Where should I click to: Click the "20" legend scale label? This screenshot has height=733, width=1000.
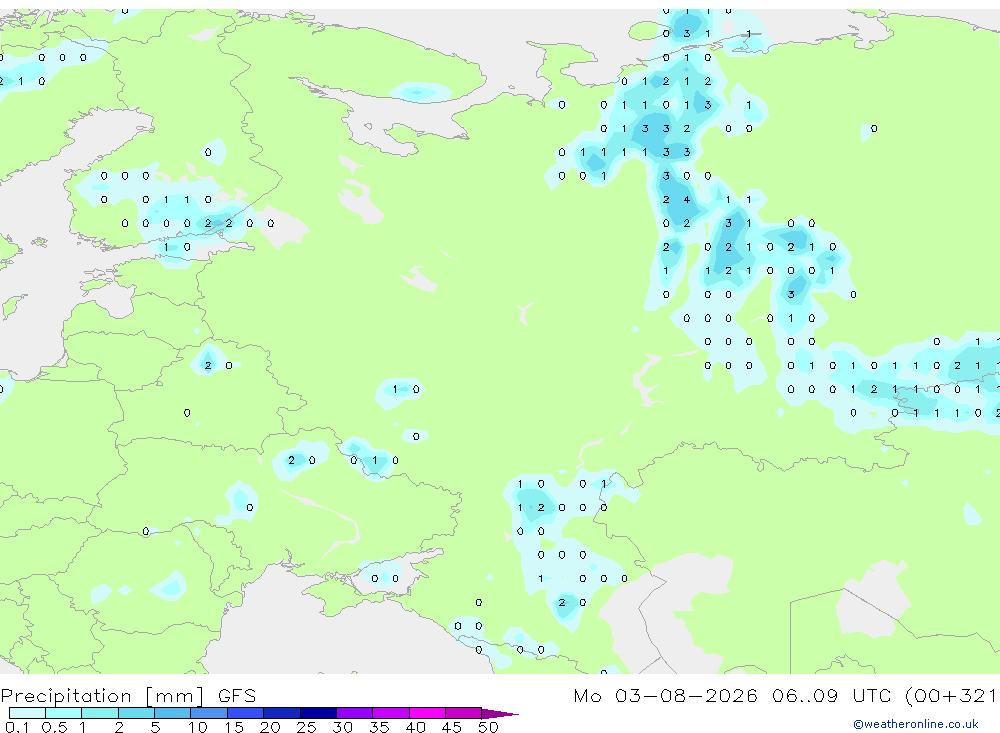[270, 727]
